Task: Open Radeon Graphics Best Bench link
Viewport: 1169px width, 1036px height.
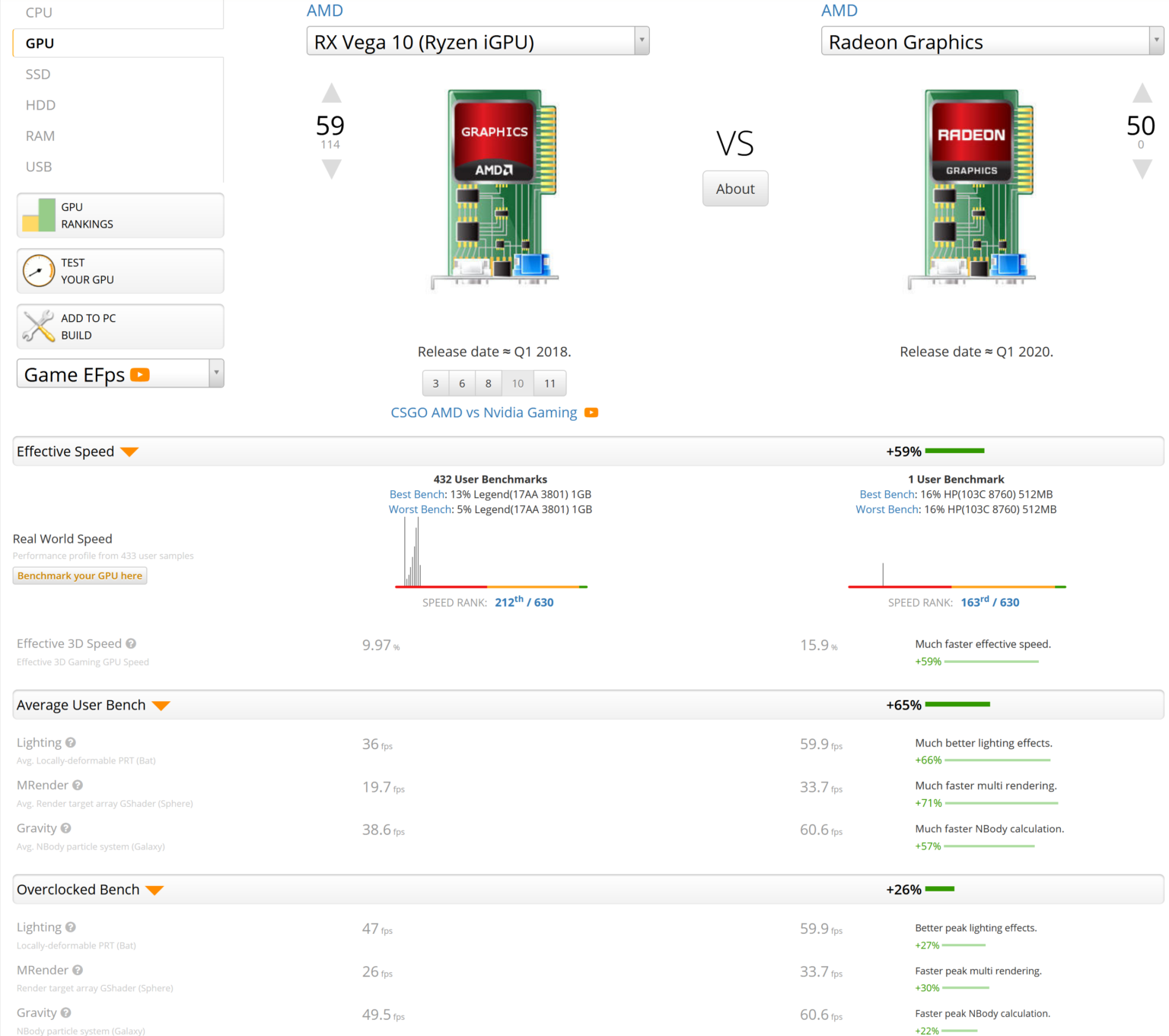Action: coord(887,495)
